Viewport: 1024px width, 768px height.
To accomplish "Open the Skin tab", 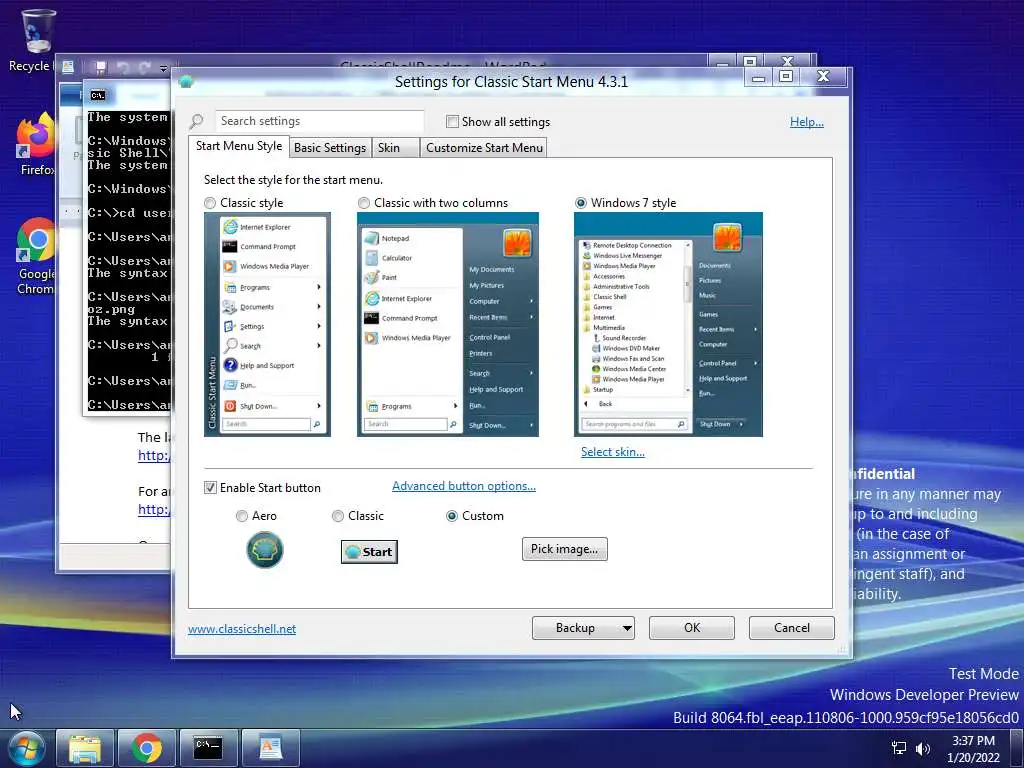I will [394, 148].
